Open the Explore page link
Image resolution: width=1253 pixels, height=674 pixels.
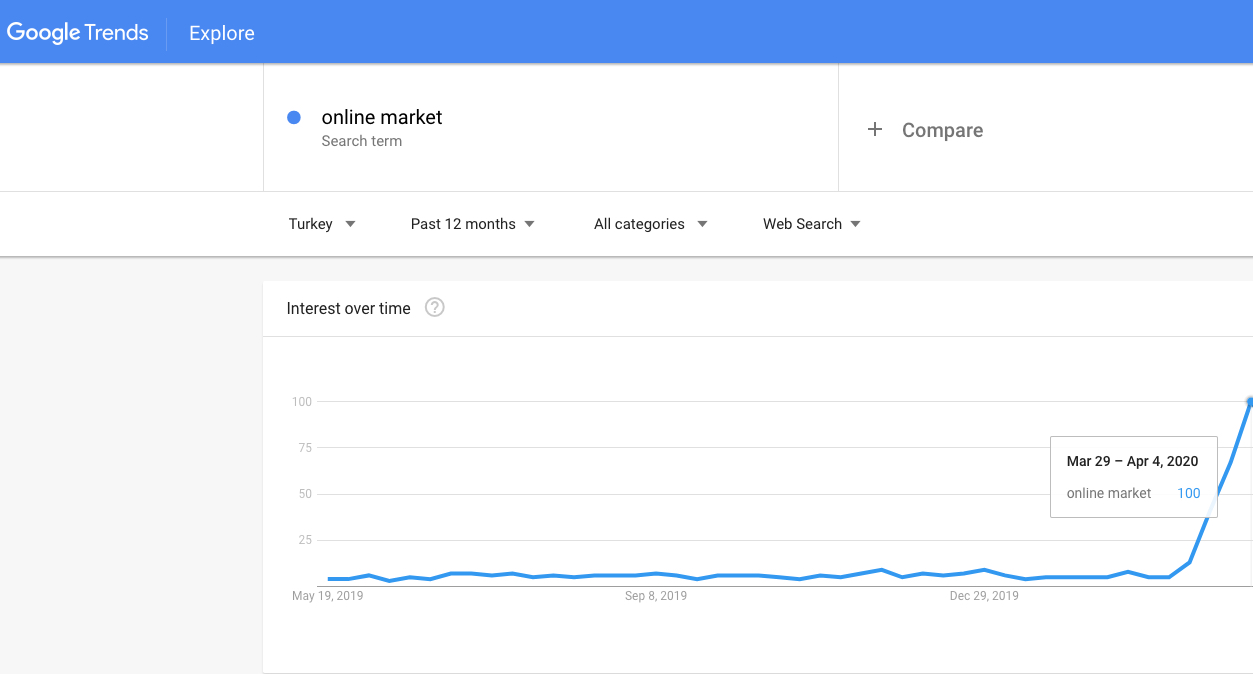click(x=221, y=33)
